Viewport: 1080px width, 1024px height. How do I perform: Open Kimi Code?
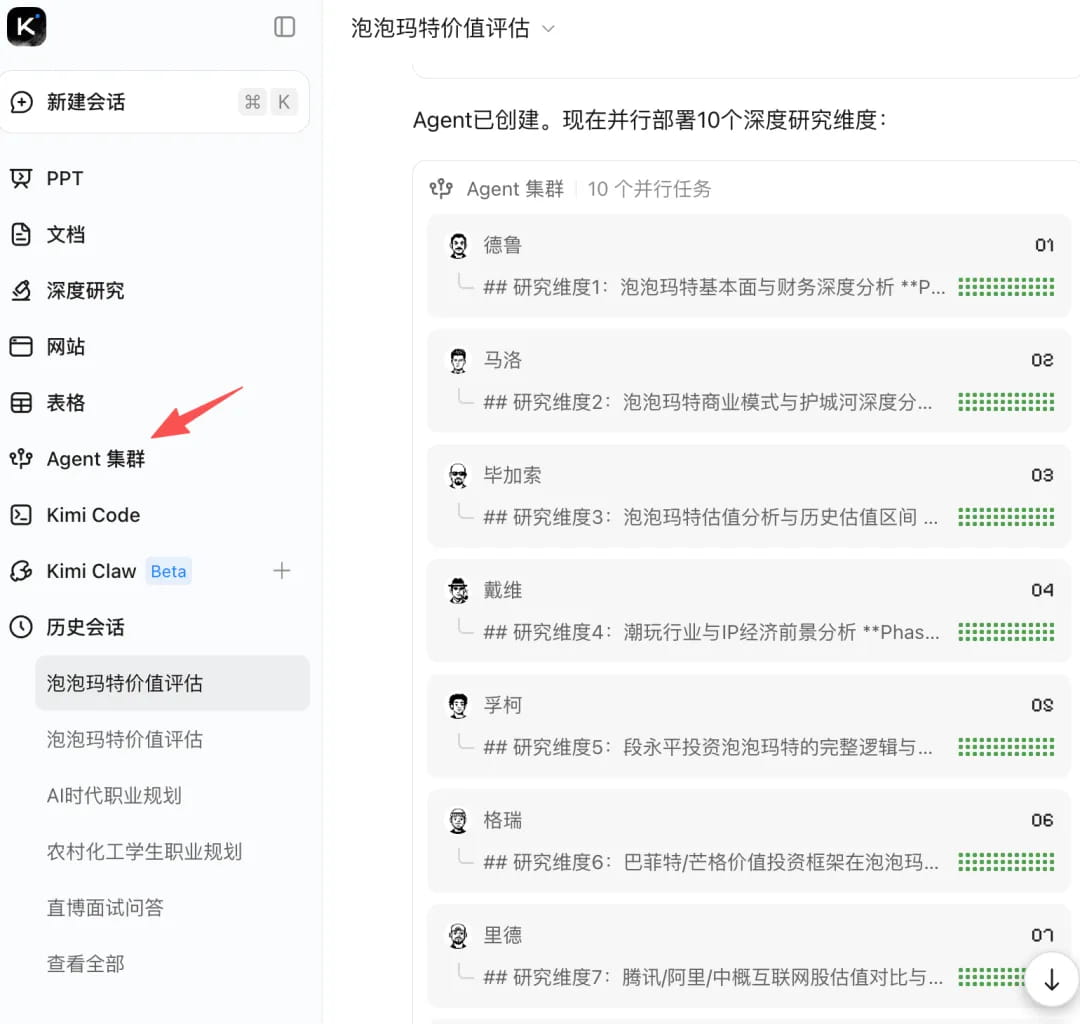93,515
